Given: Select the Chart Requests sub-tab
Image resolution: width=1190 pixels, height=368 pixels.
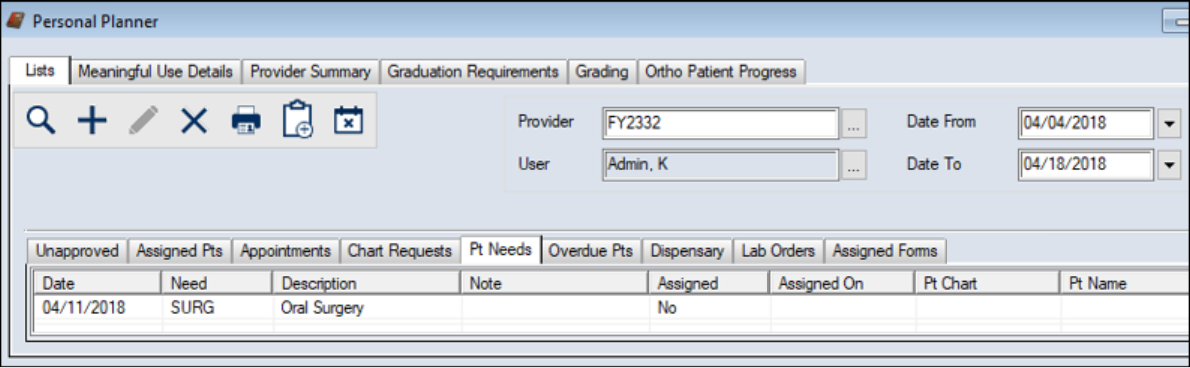Looking at the screenshot, I should [400, 251].
